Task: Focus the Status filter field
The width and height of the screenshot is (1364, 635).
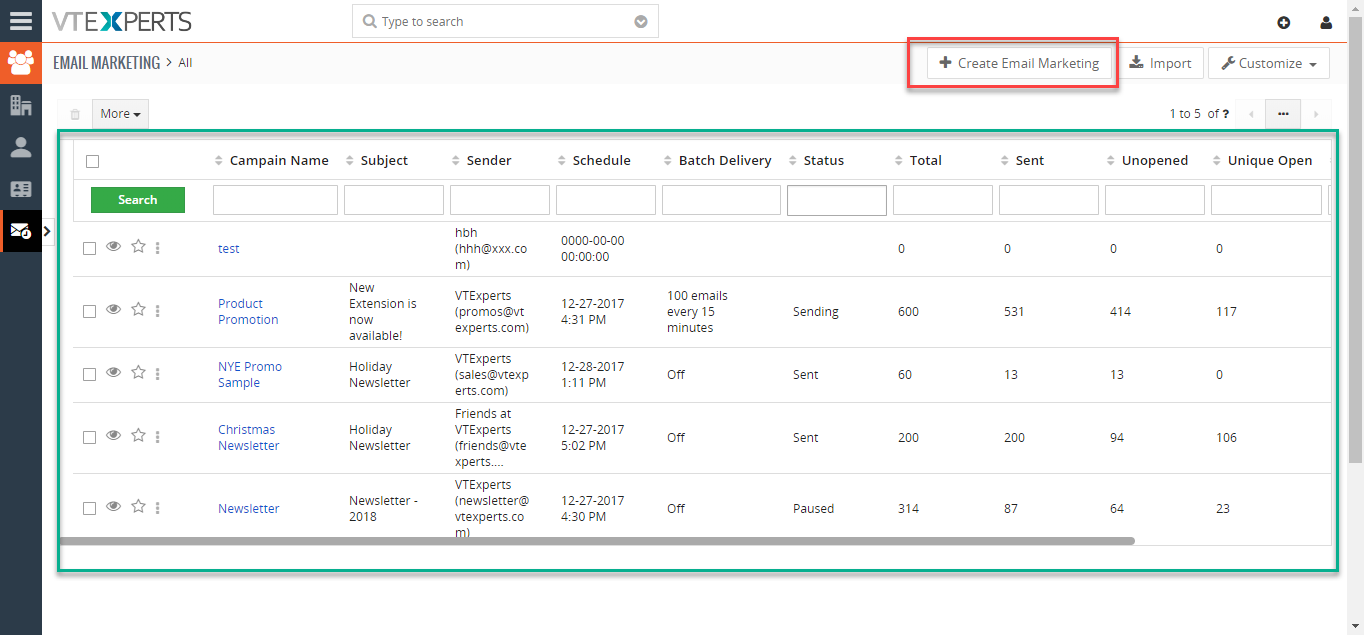Action: tap(837, 200)
